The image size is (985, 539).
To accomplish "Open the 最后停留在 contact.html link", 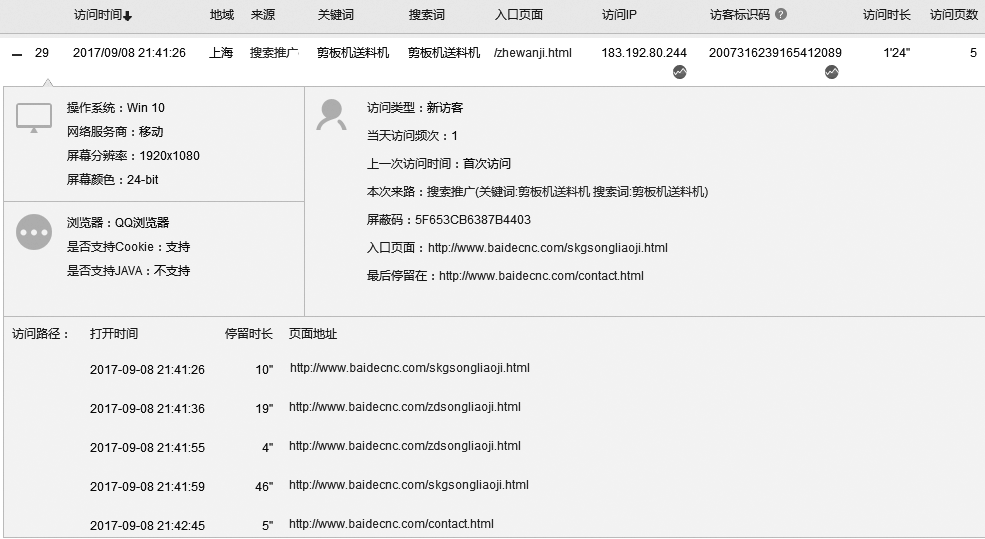I will tap(541, 276).
